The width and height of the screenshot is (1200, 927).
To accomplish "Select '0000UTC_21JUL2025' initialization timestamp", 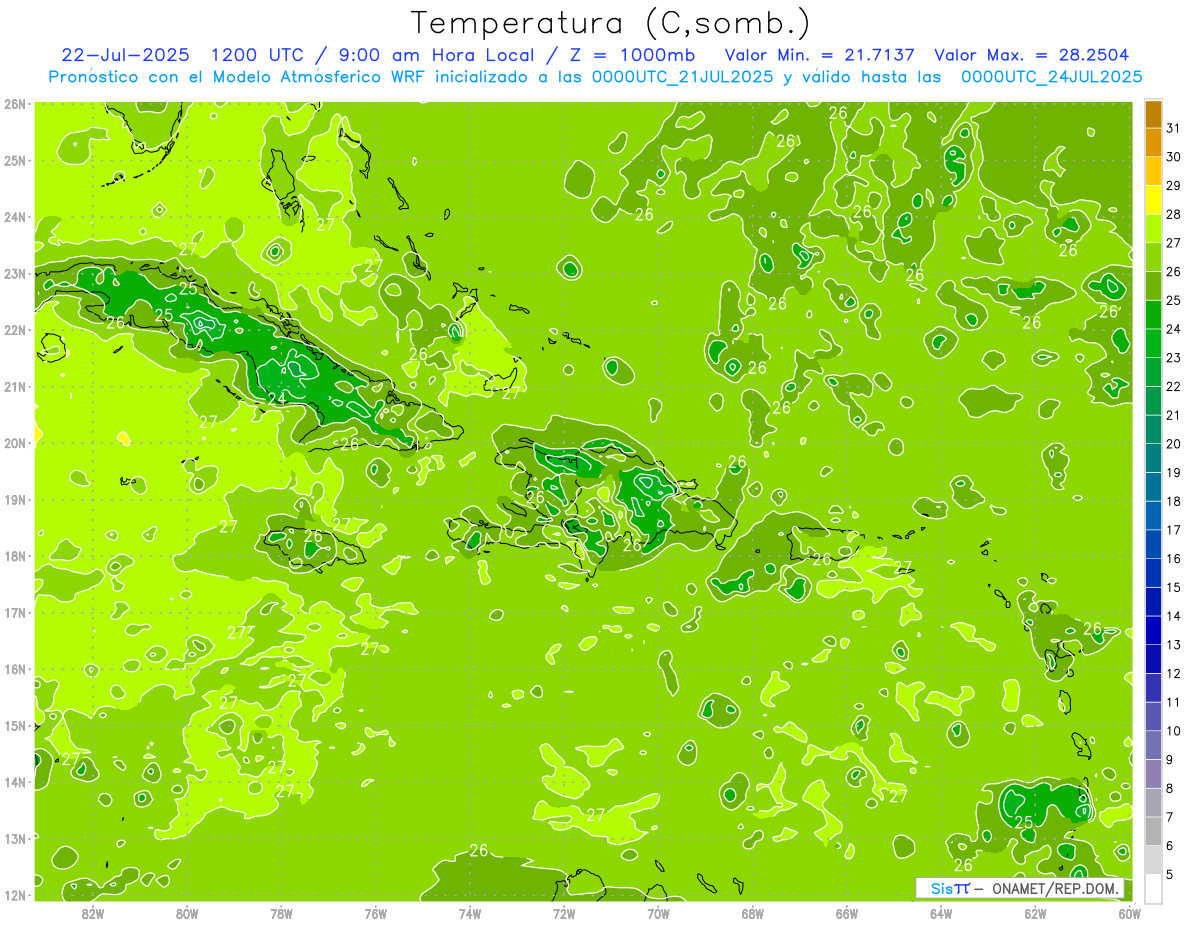I will point(682,76).
